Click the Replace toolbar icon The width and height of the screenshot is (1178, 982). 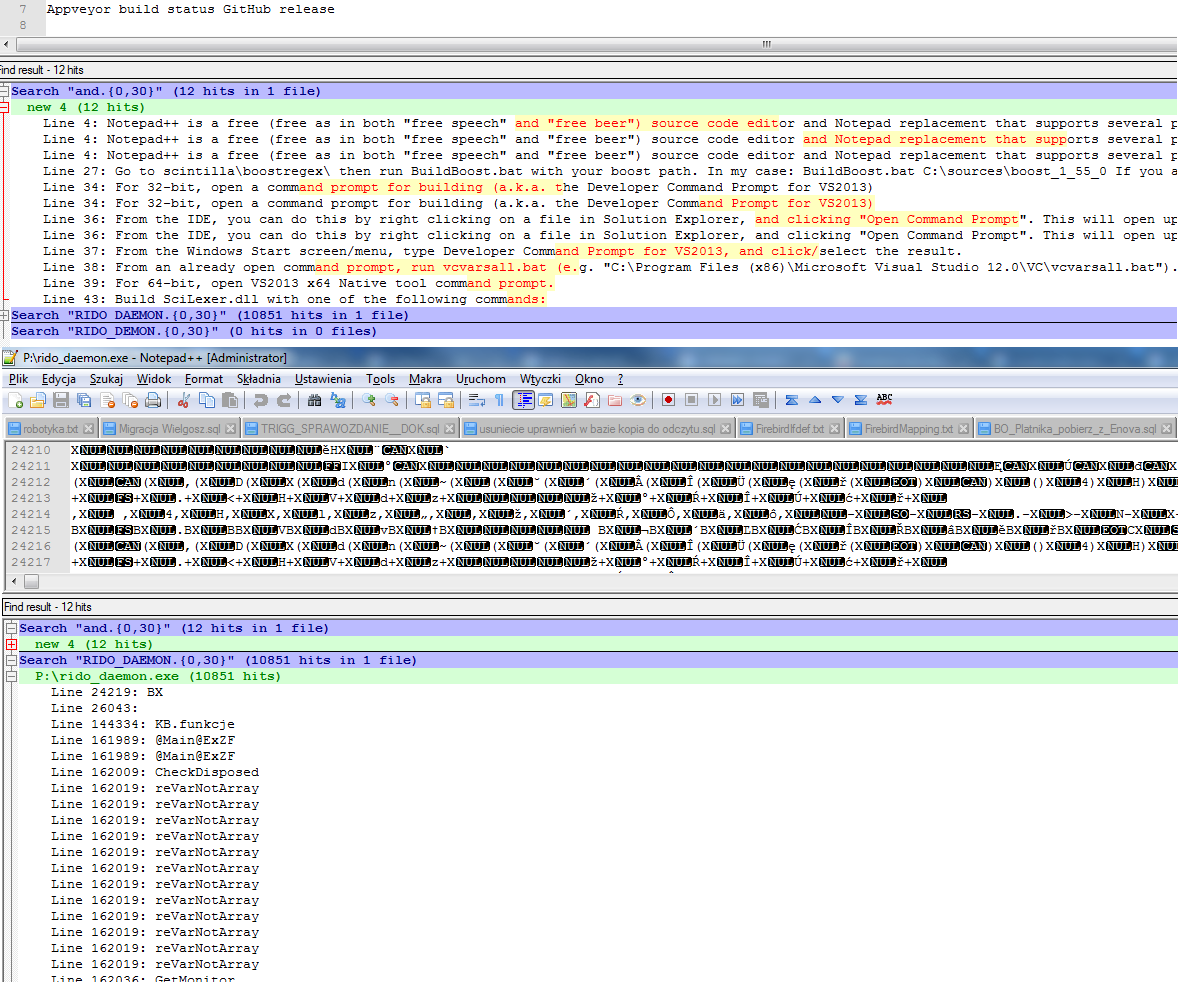pyautogui.click(x=337, y=400)
